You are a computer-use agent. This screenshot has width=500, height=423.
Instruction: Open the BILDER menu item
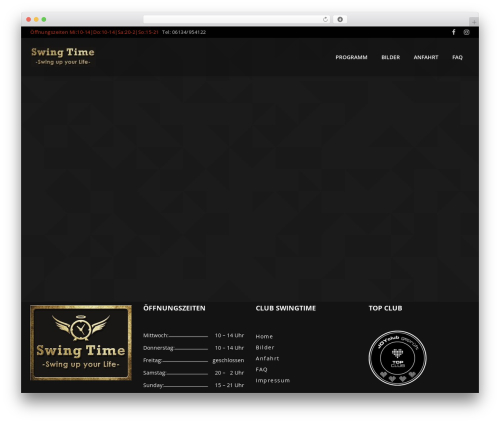391,57
